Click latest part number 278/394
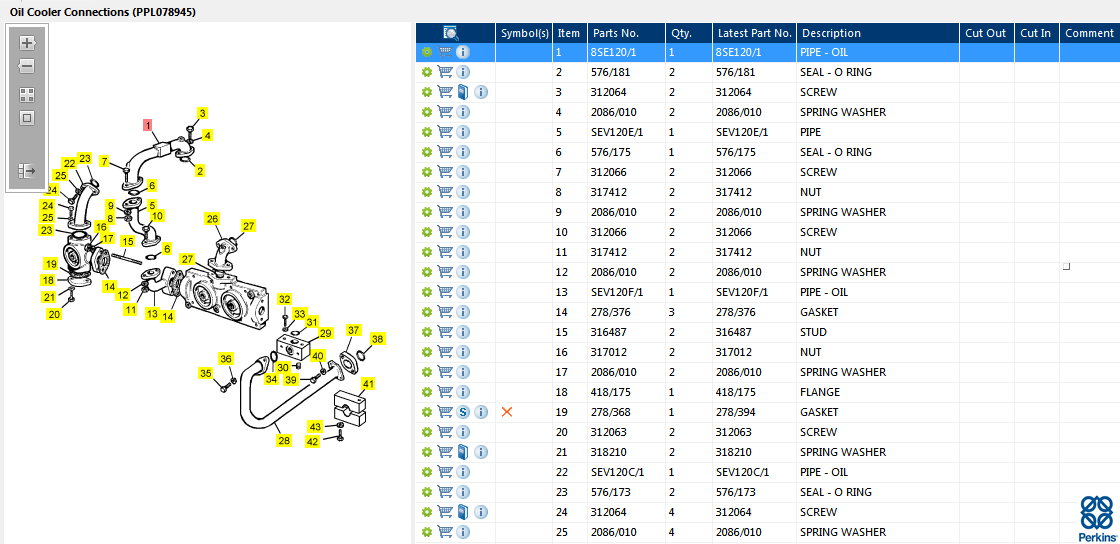This screenshot has height=544, width=1120. point(736,412)
